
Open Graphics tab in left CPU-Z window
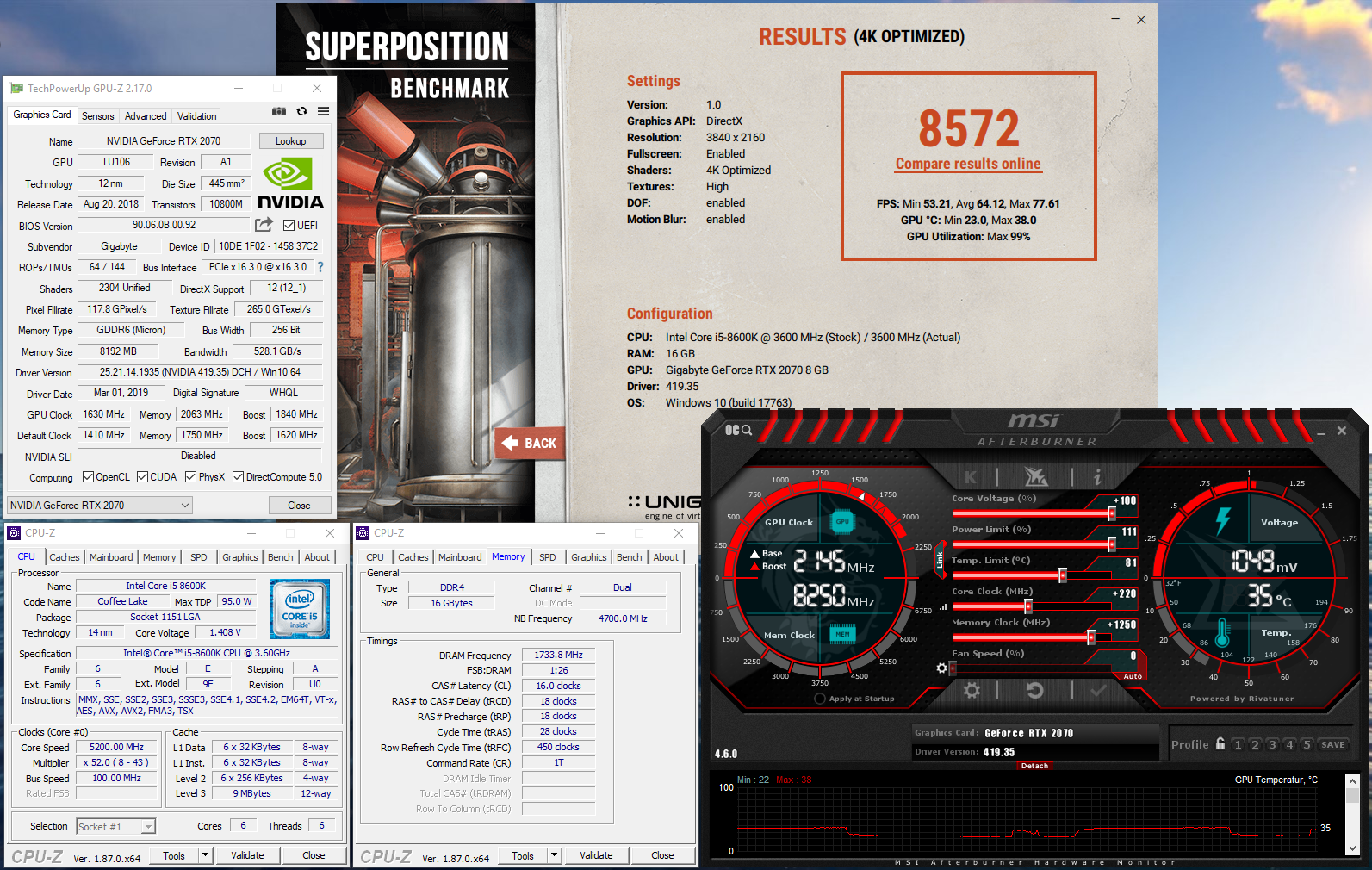pos(240,557)
